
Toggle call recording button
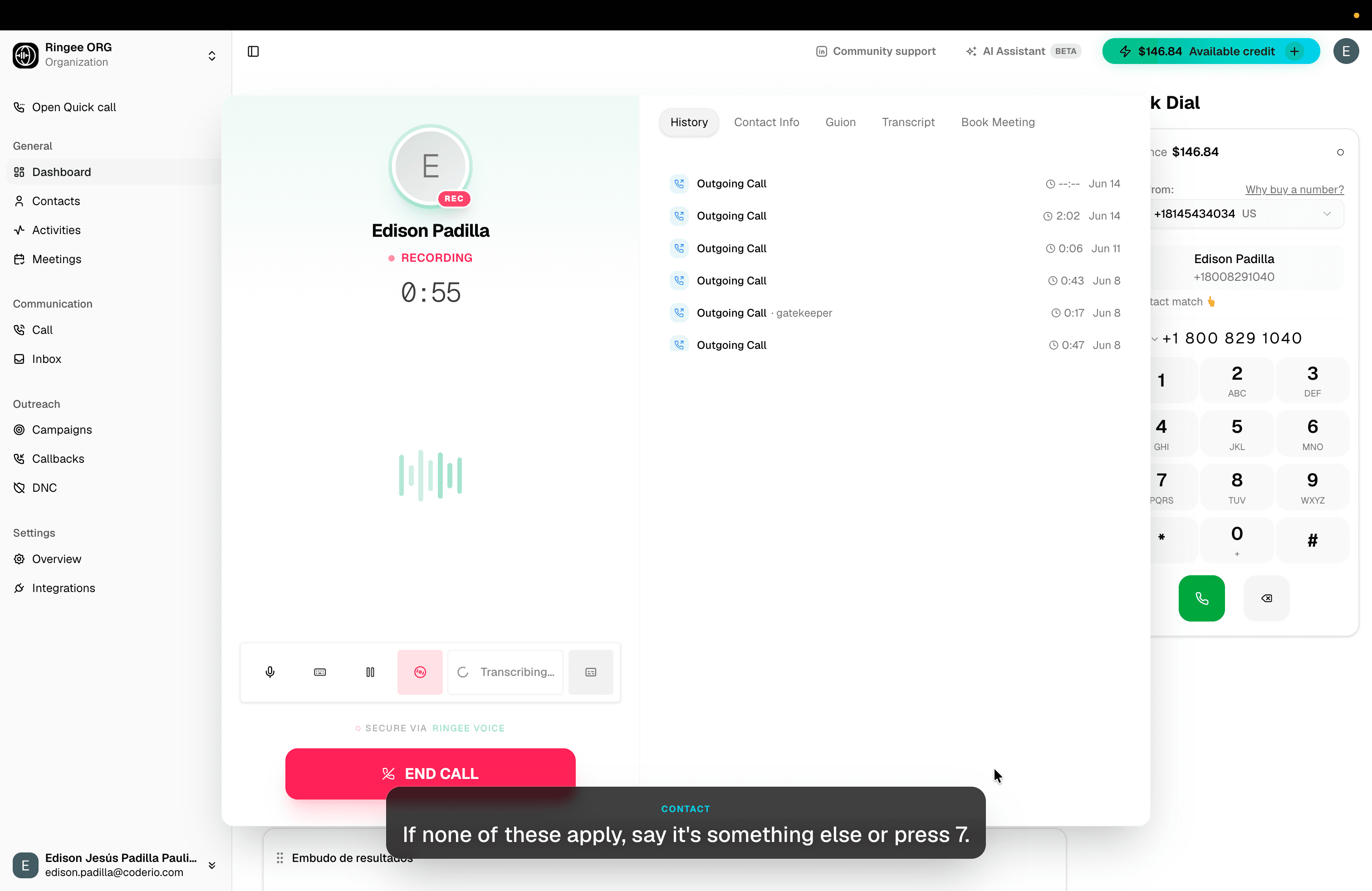click(420, 672)
